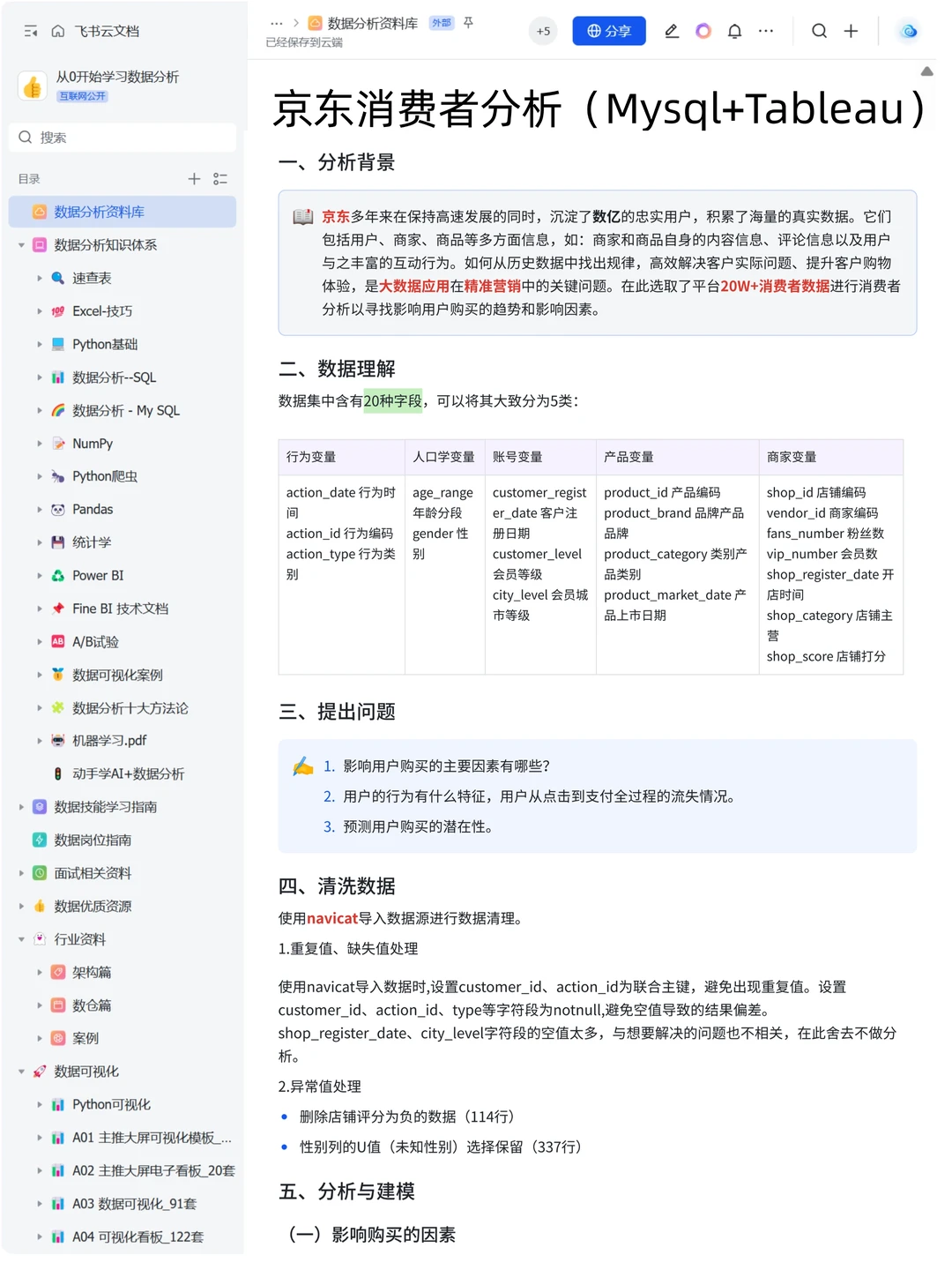Click scrollbar up arrow
Image resolution: width=952 pixels, height=1270 pixels.
(926, 71)
